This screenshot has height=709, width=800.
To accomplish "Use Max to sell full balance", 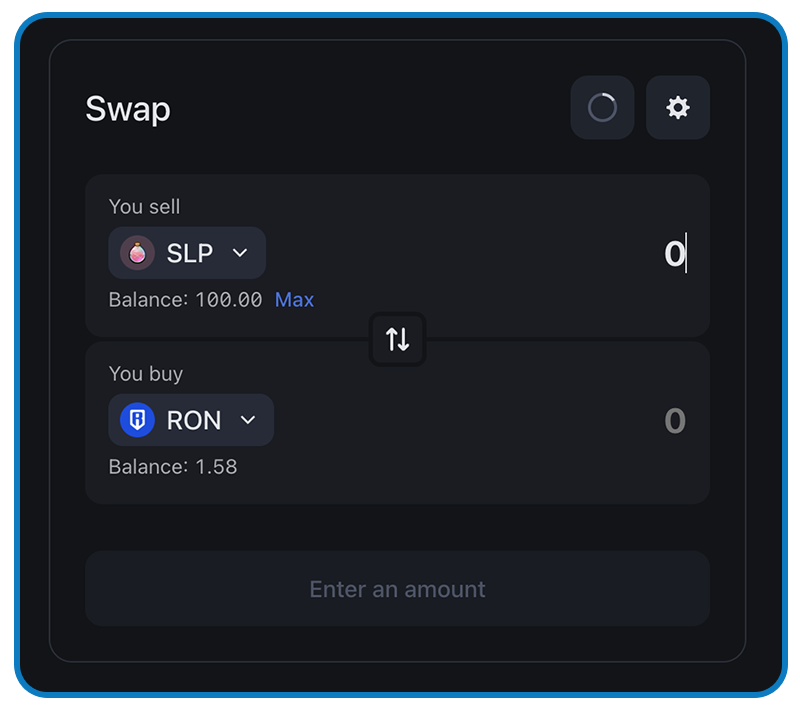I will coord(294,300).
